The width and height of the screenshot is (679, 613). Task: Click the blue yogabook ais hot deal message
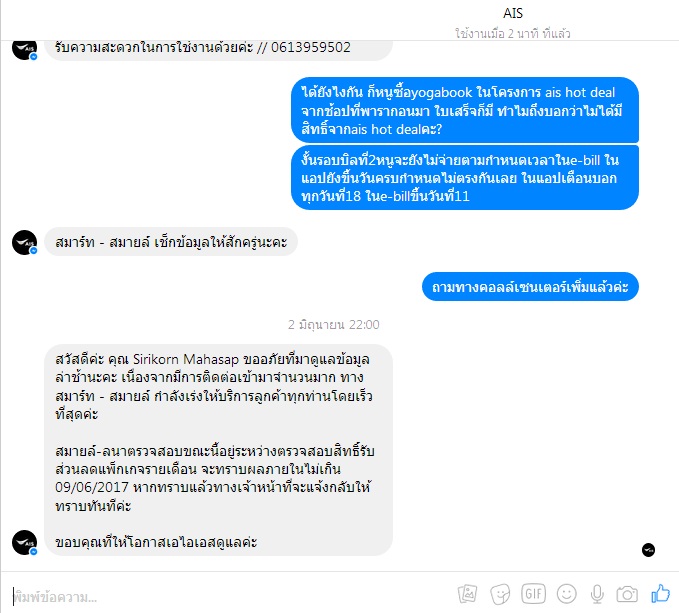pyautogui.click(x=465, y=110)
